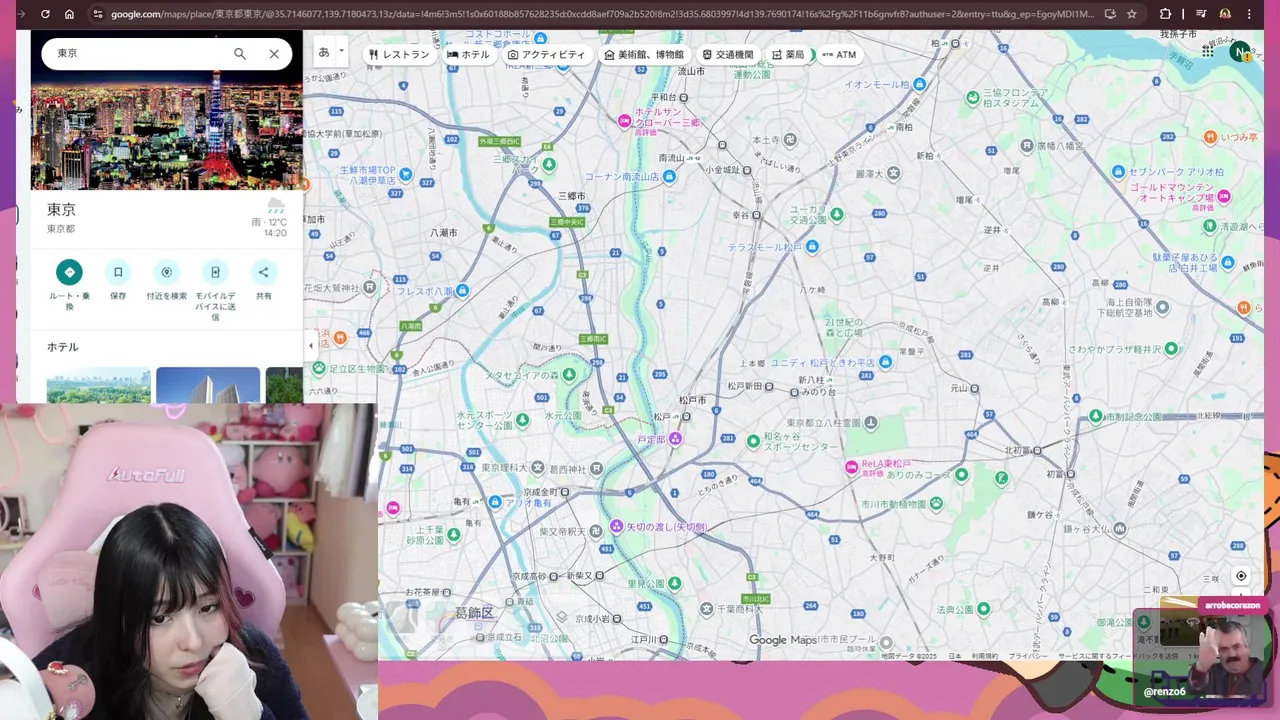This screenshot has width=1280, height=720.
Task: Open the Google account avatar
Action: pos(1240,52)
